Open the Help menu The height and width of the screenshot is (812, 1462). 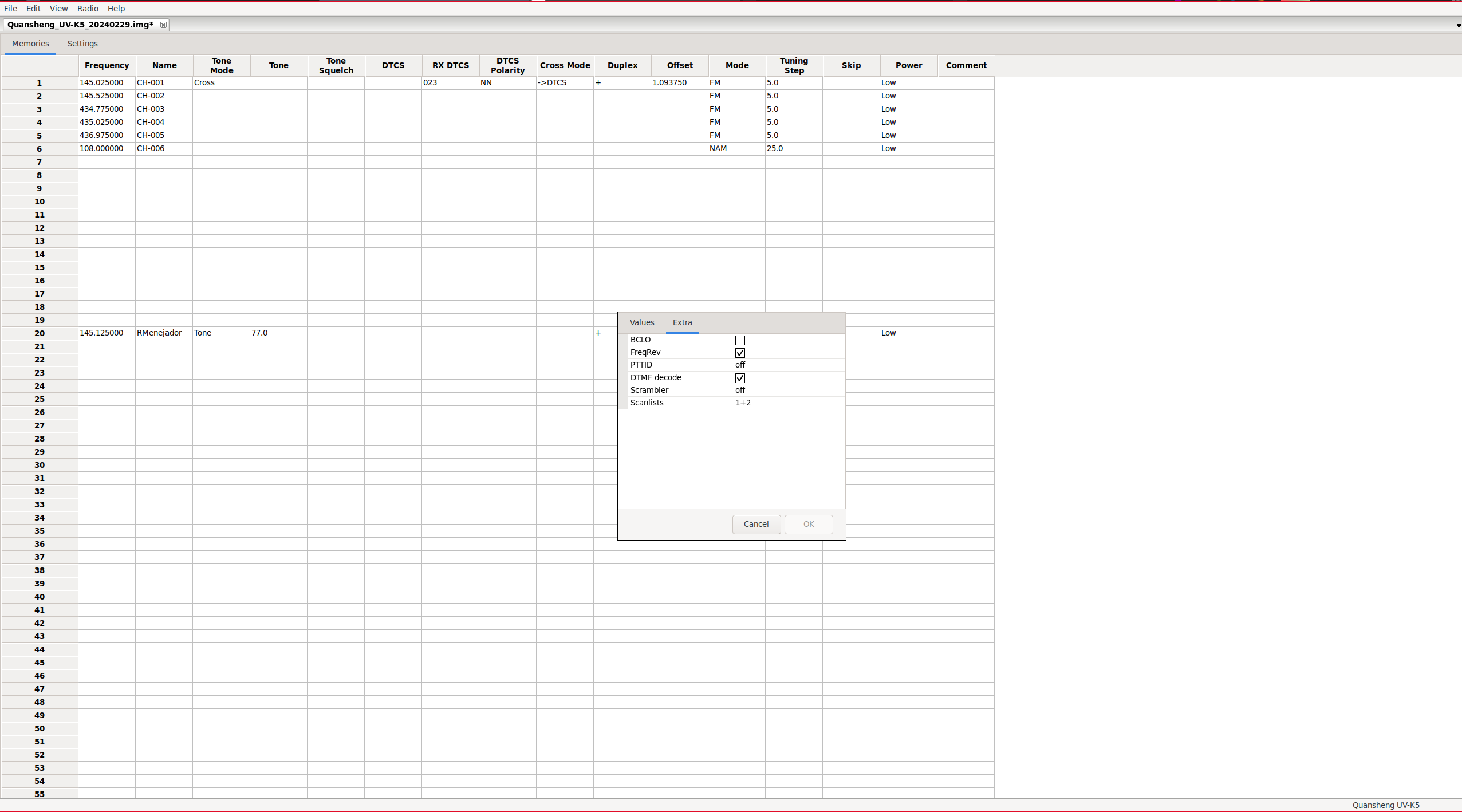pos(116,9)
